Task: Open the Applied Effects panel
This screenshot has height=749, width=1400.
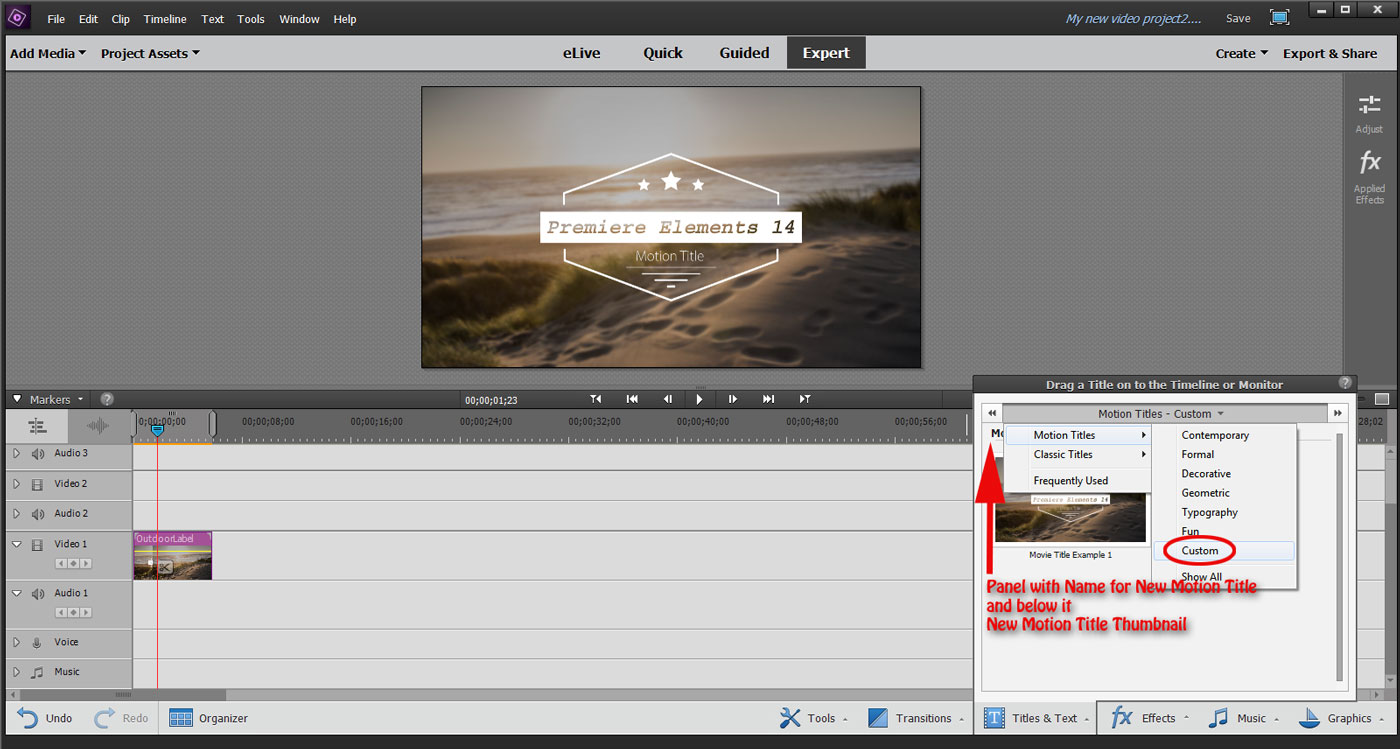Action: (x=1369, y=177)
